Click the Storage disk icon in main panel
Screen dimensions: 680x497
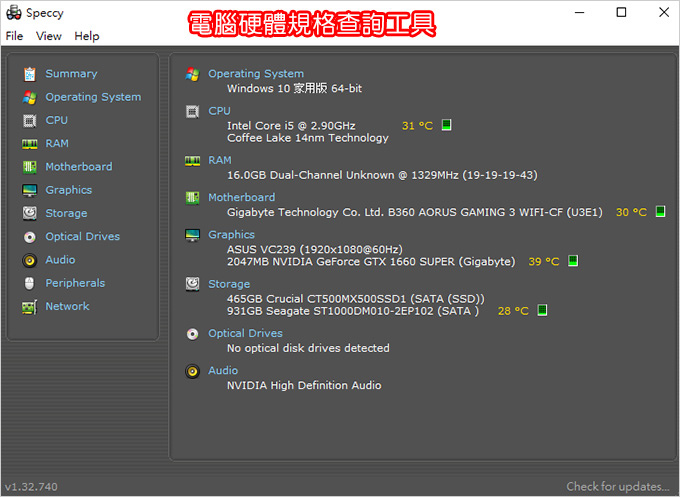193,284
